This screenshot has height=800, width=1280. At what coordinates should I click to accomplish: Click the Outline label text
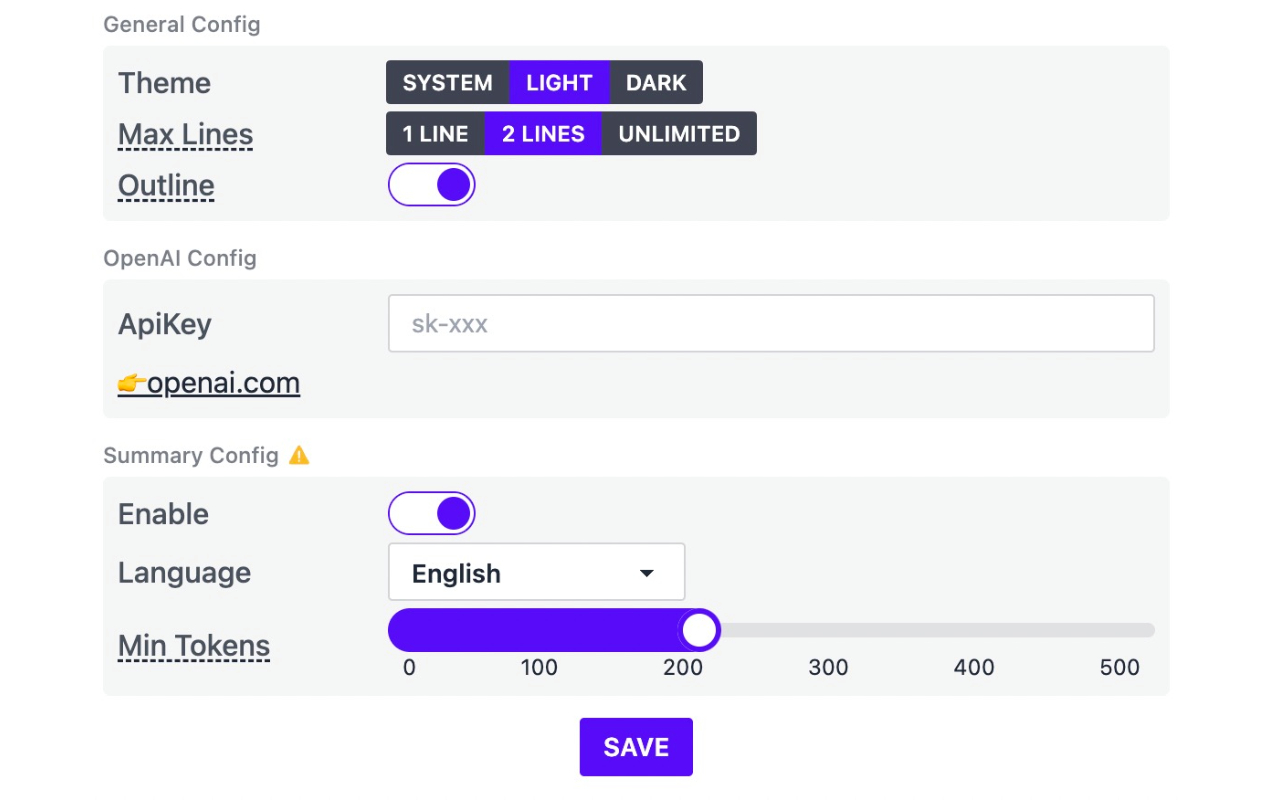[166, 186]
